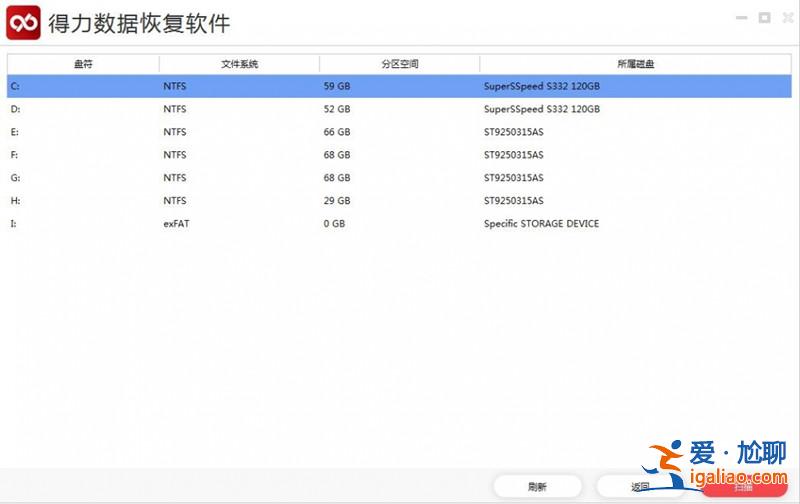
Task: Close the data recovery window
Action: pyautogui.click(x=788, y=18)
